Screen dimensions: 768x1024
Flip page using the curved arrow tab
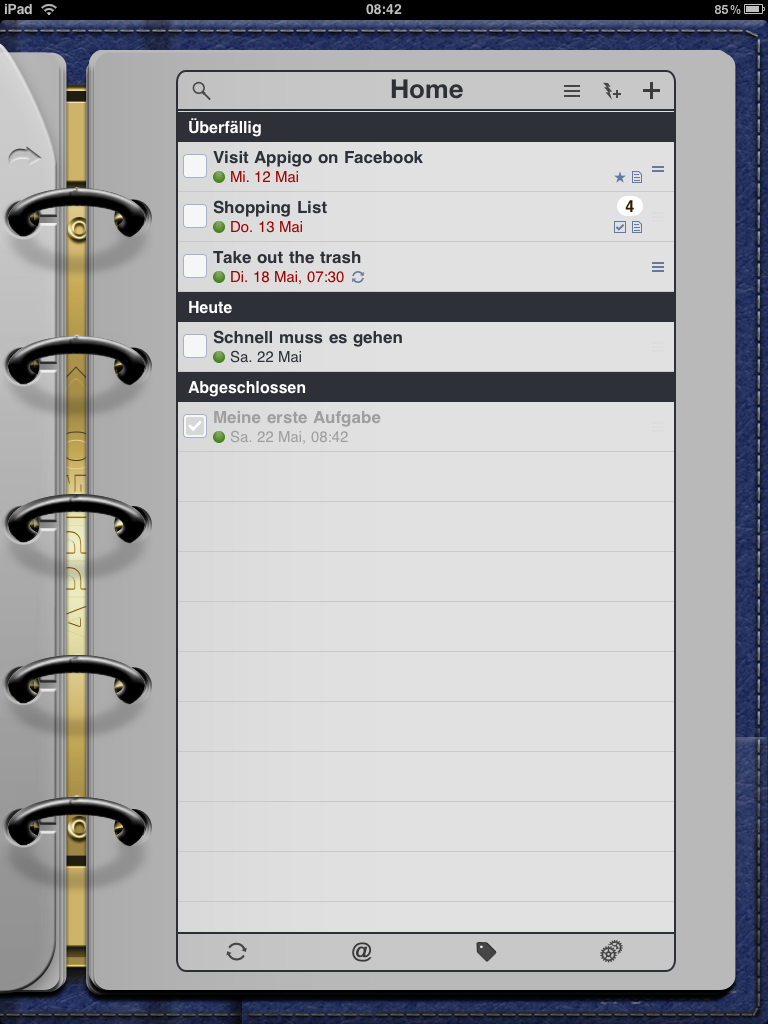[x=25, y=157]
